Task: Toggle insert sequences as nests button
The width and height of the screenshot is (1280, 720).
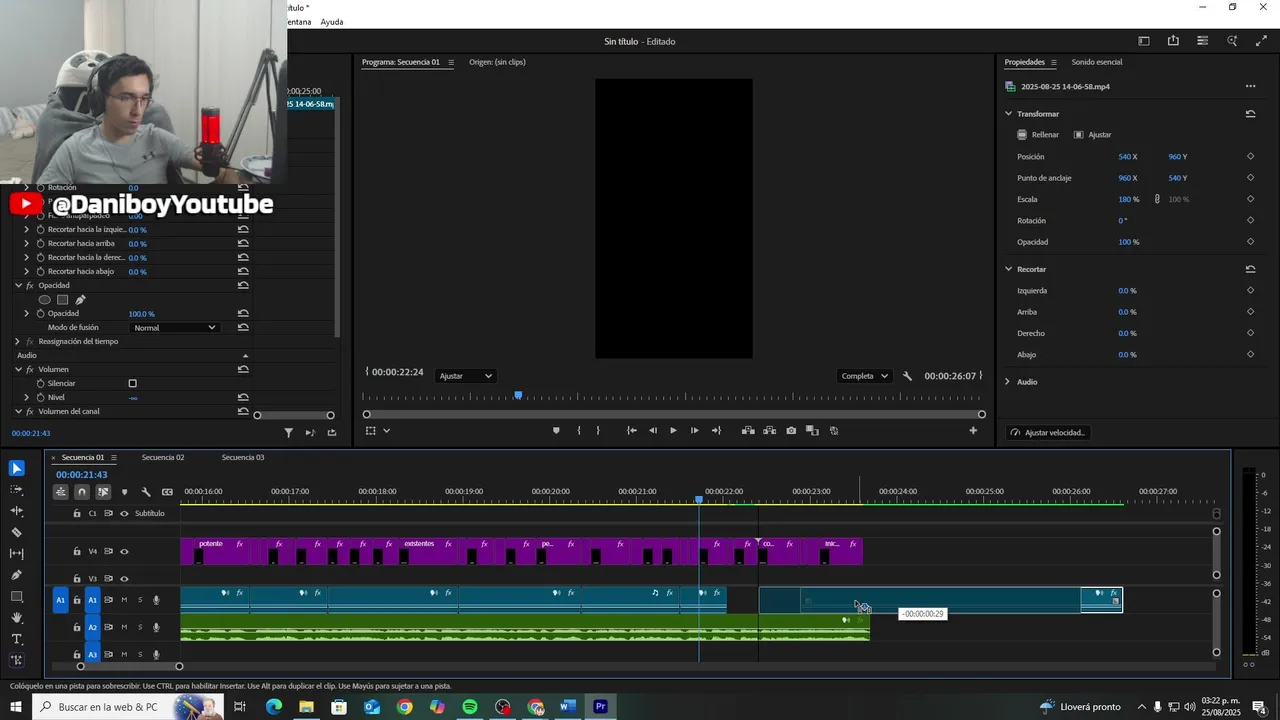Action: coord(61,492)
